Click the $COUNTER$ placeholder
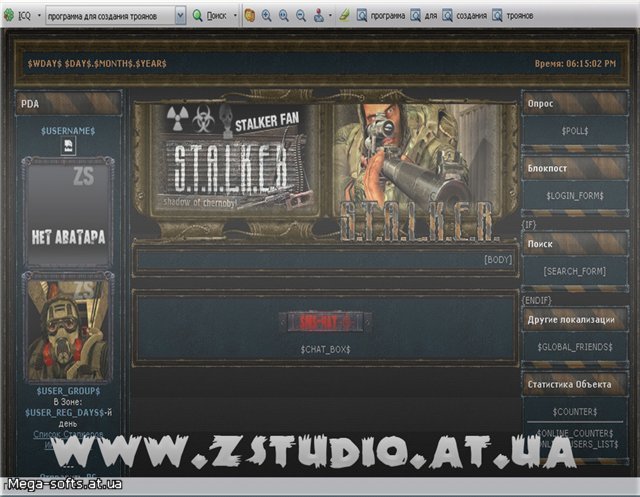The height and width of the screenshot is (497, 640). pos(575,412)
